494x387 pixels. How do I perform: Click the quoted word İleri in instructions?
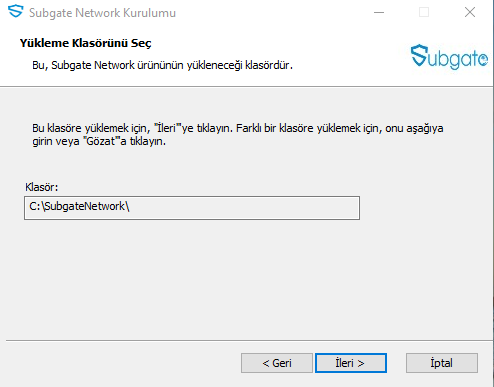click(x=166, y=128)
